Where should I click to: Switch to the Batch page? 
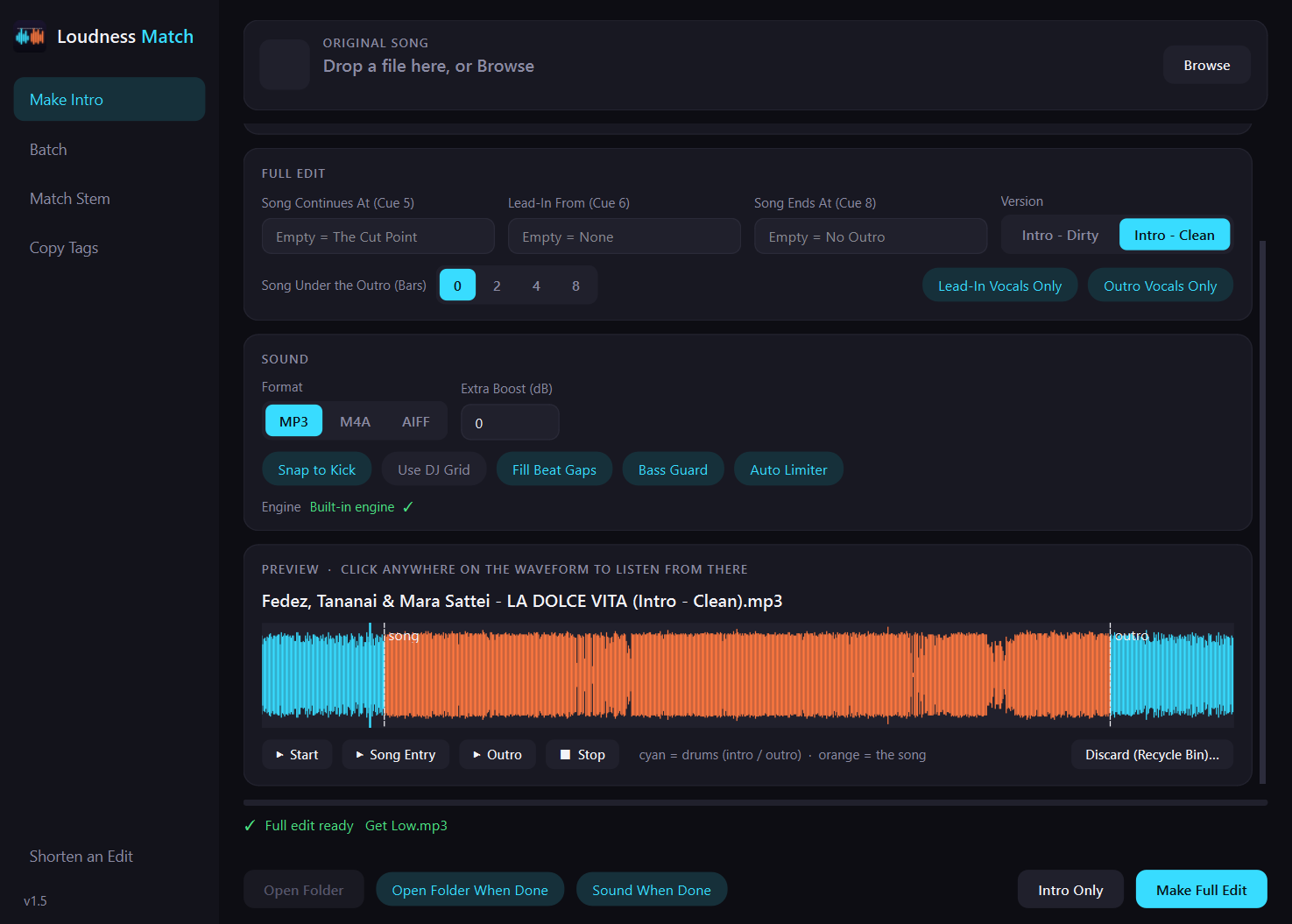tap(109, 149)
